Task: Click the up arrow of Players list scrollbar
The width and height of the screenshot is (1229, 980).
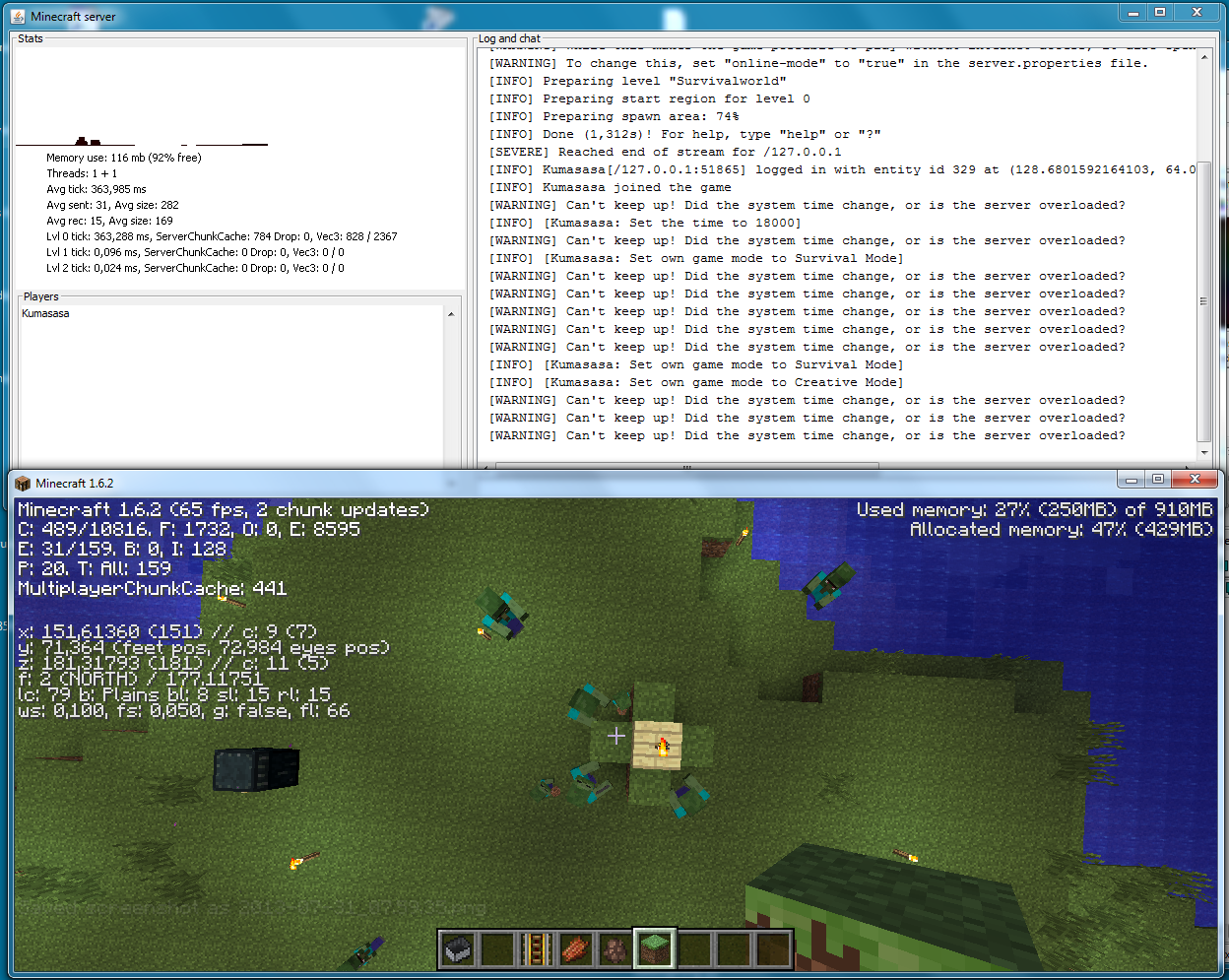Action: (451, 314)
